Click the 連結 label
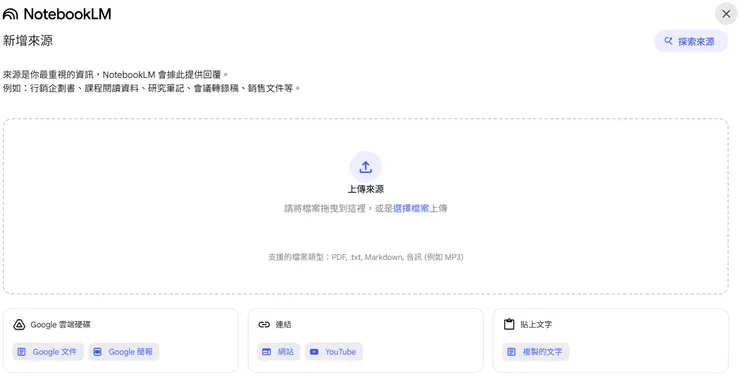740x386 pixels. pos(283,325)
